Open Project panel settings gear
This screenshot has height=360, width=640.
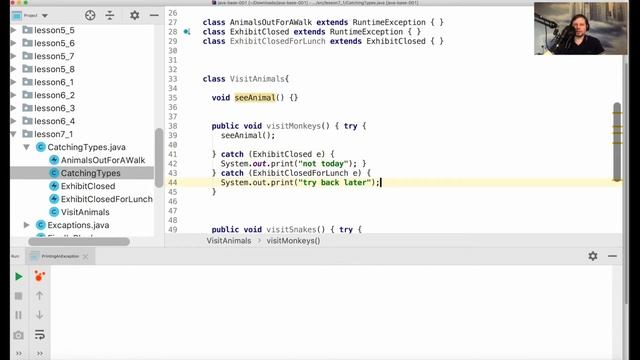tap(135, 16)
